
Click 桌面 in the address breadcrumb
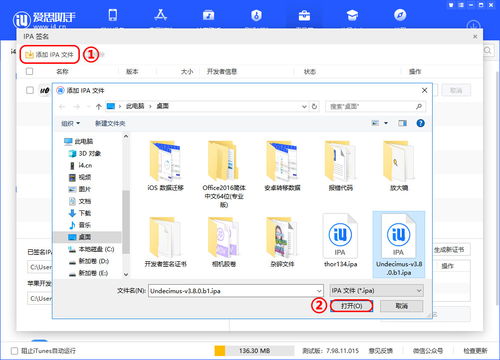pos(163,106)
